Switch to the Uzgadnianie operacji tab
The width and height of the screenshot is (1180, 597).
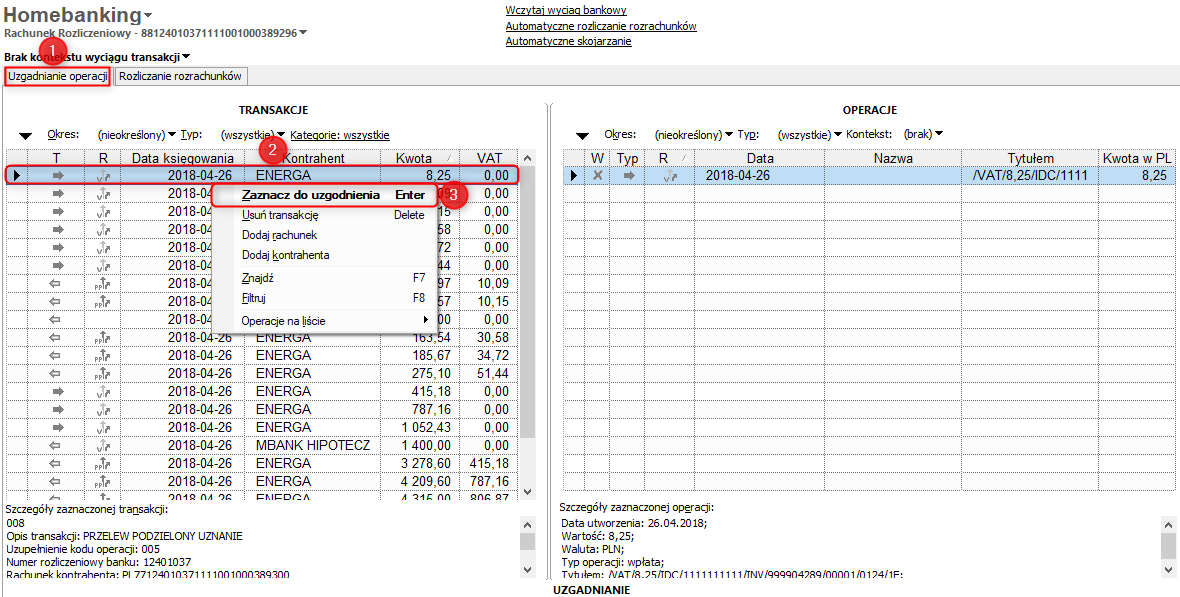(59, 77)
